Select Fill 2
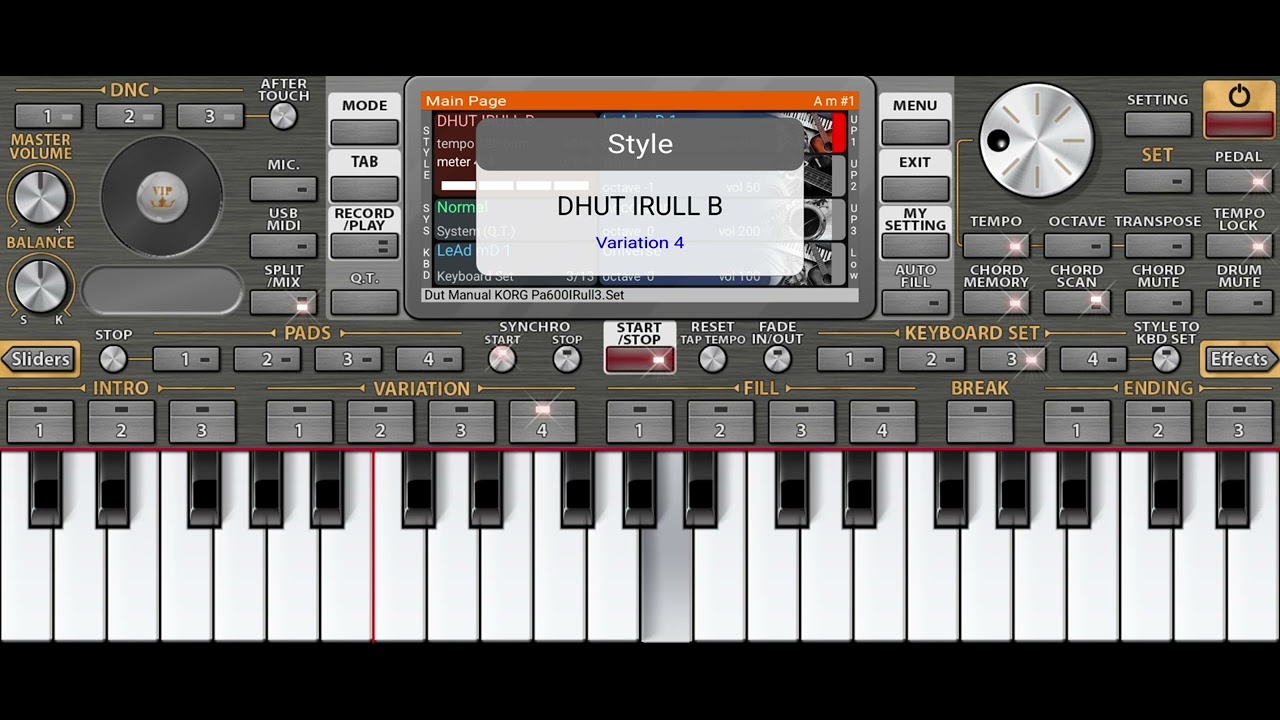 pos(720,421)
